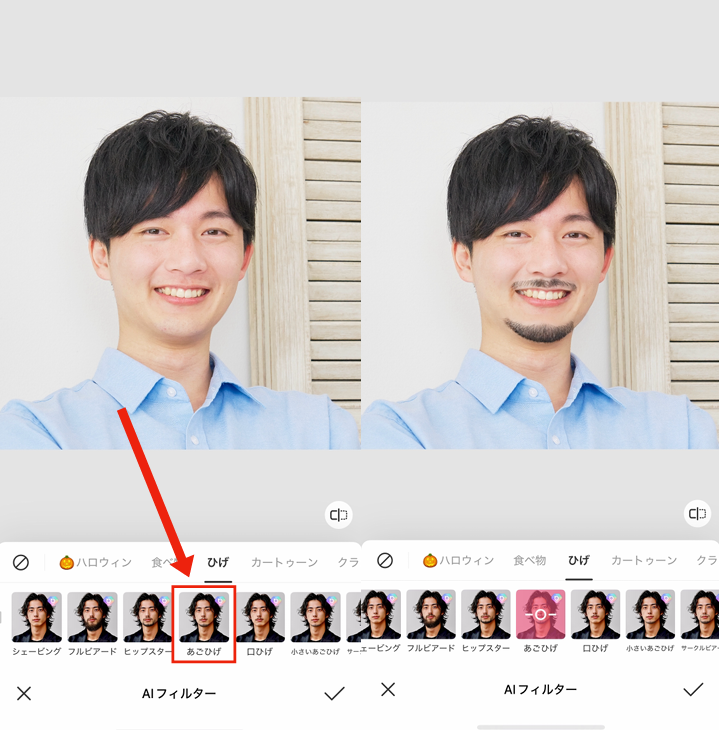Tap the no-filter icon in left screen
The height and width of the screenshot is (730, 719).
click(x=21, y=562)
